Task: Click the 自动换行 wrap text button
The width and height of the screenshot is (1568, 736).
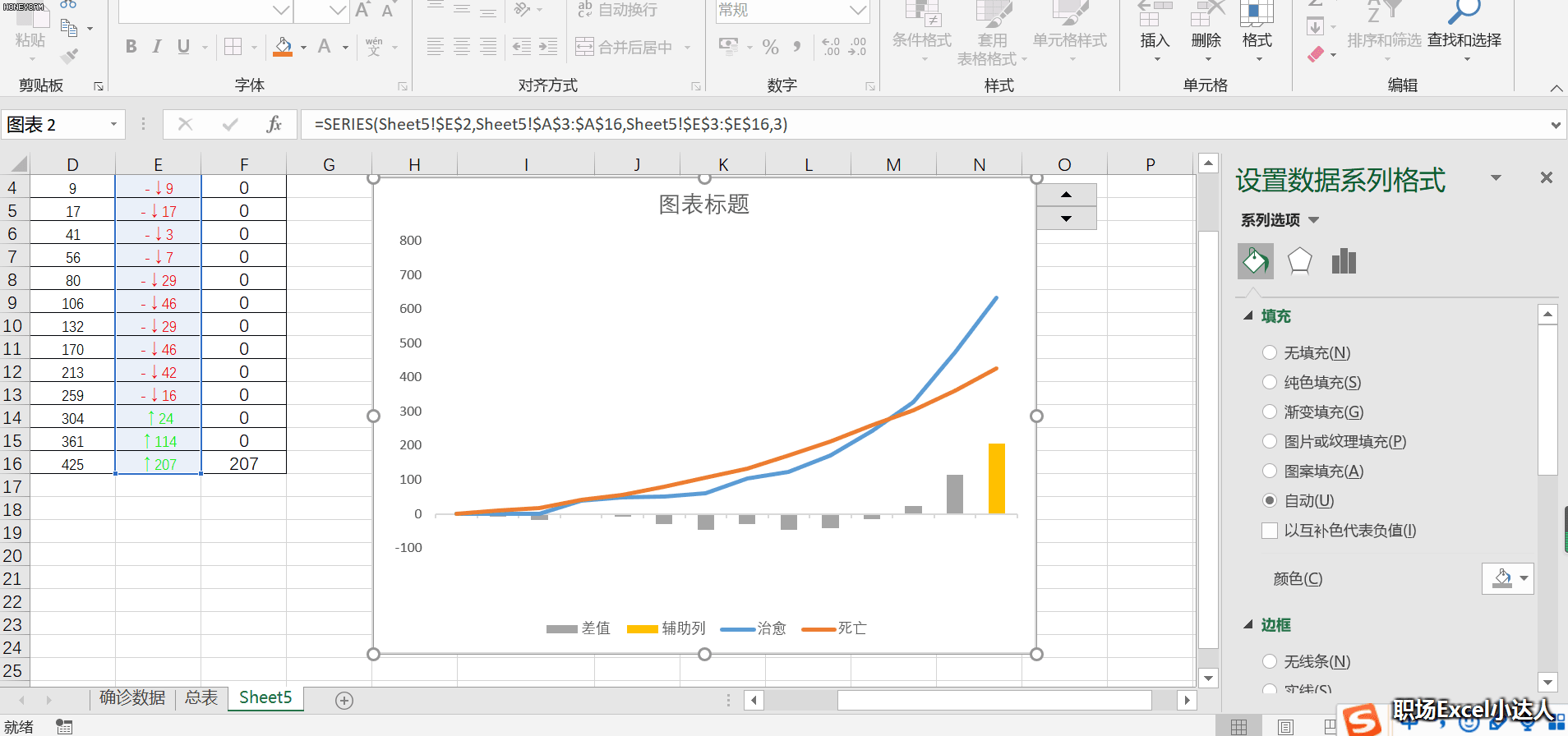Action: point(617,10)
